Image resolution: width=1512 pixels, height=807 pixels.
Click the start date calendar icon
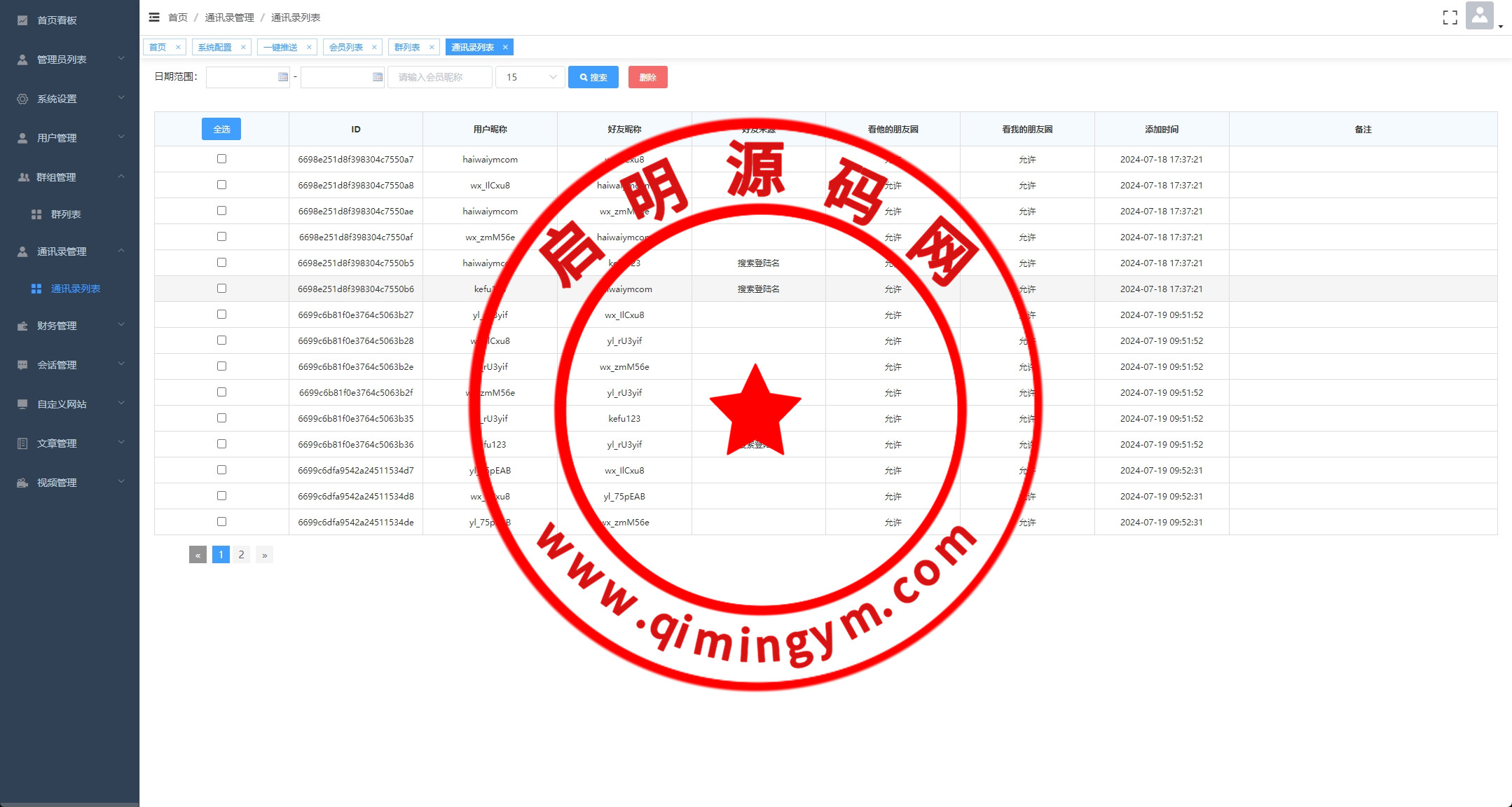pyautogui.click(x=283, y=77)
